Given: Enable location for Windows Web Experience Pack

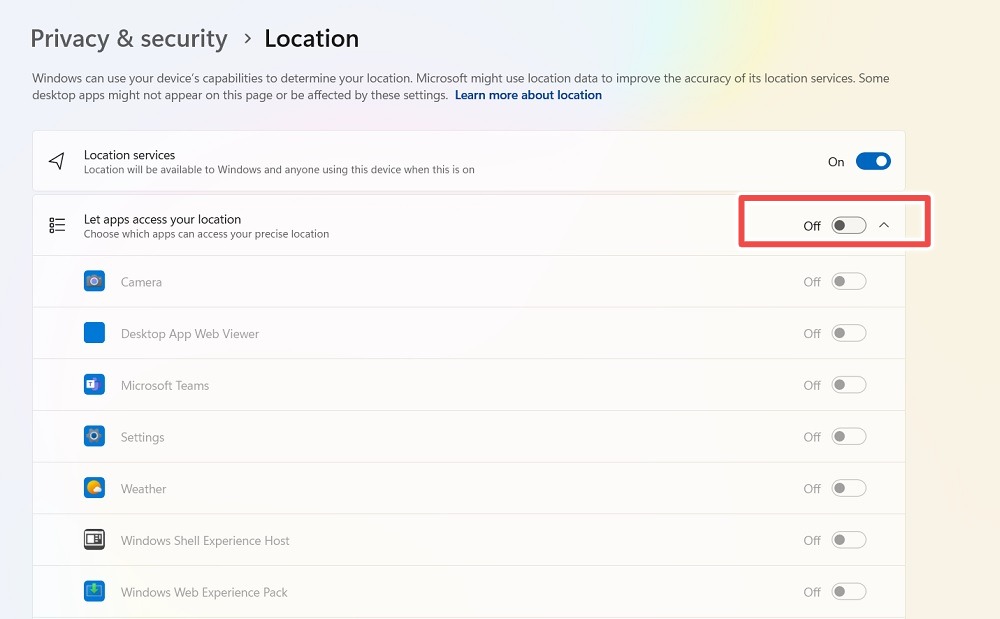Looking at the screenshot, I should (x=849, y=591).
